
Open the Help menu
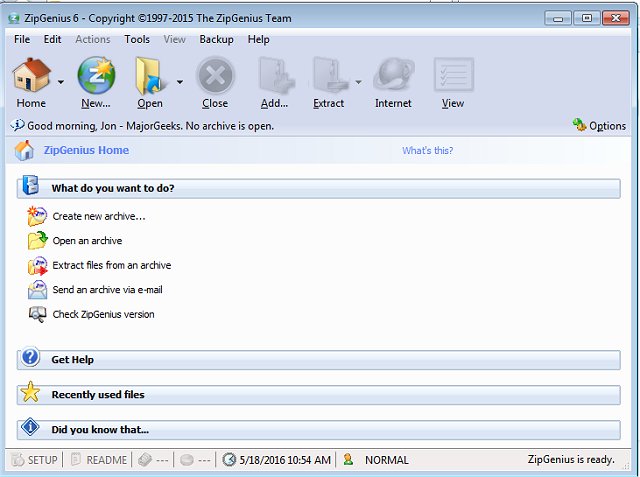click(x=258, y=40)
